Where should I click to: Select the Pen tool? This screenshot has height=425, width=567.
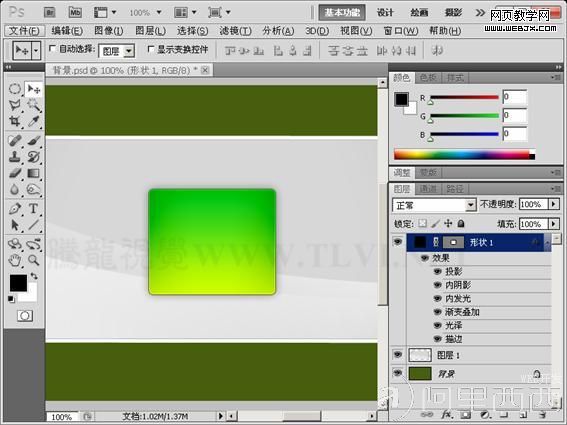15,209
